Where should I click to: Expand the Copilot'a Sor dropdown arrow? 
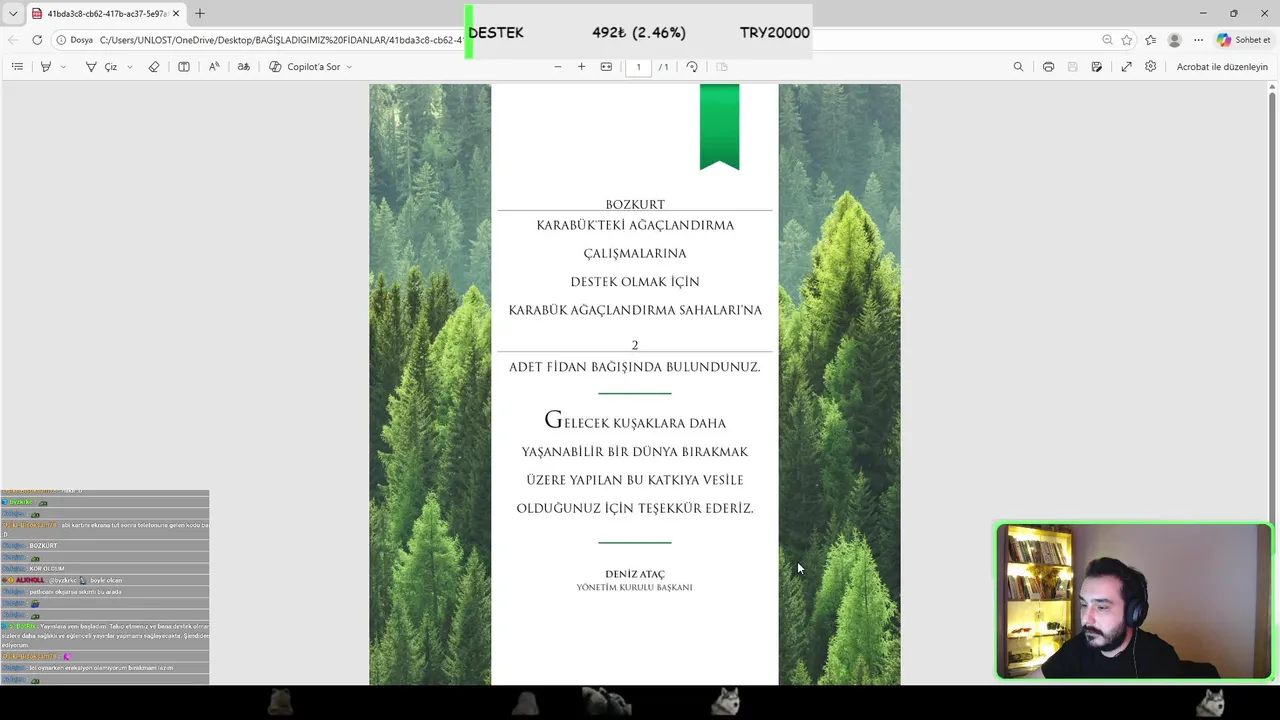(x=349, y=67)
